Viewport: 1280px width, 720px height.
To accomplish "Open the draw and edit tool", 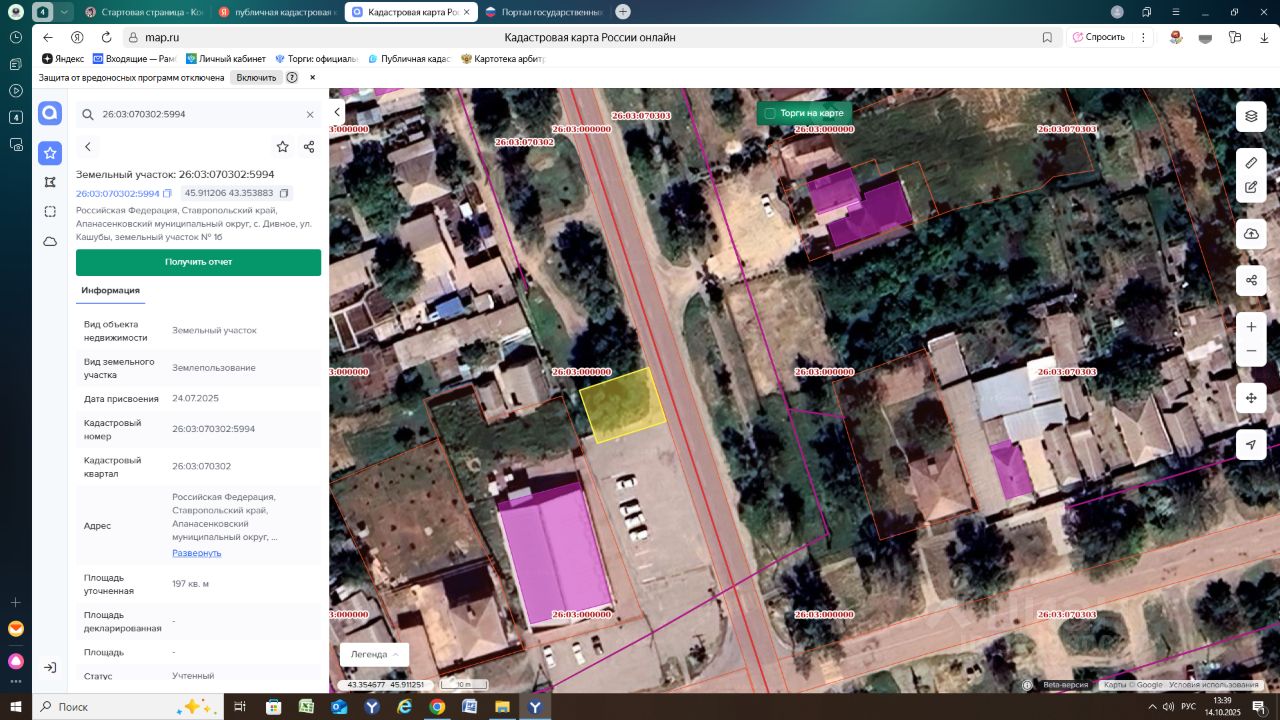I will [1251, 187].
